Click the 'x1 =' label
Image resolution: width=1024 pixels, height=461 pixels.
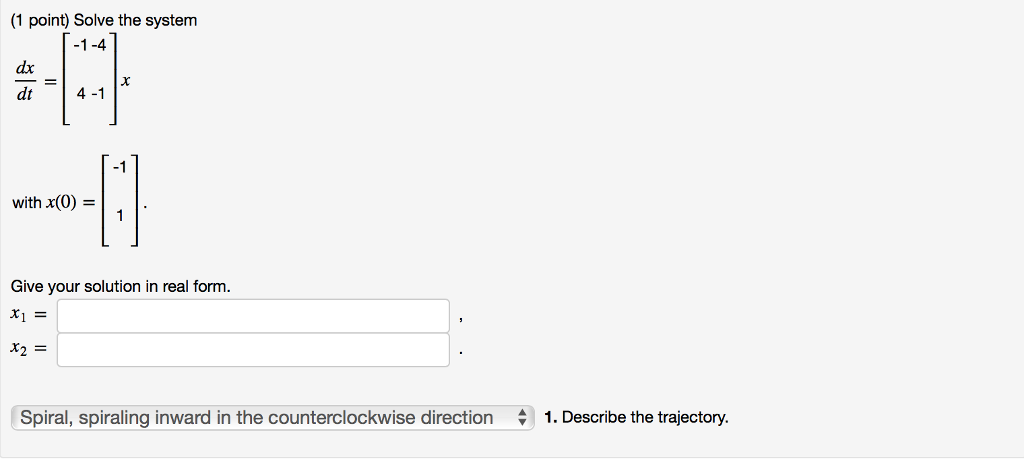pos(29,316)
